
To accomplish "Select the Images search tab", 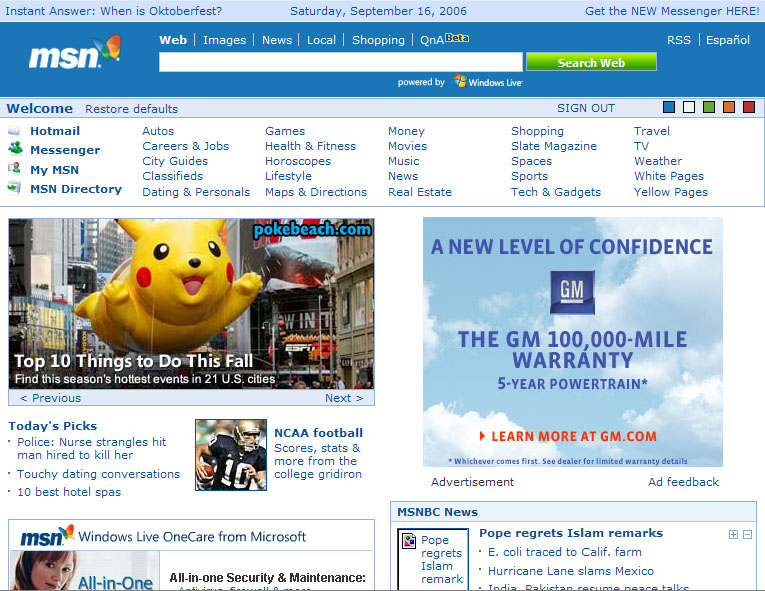I will (224, 40).
